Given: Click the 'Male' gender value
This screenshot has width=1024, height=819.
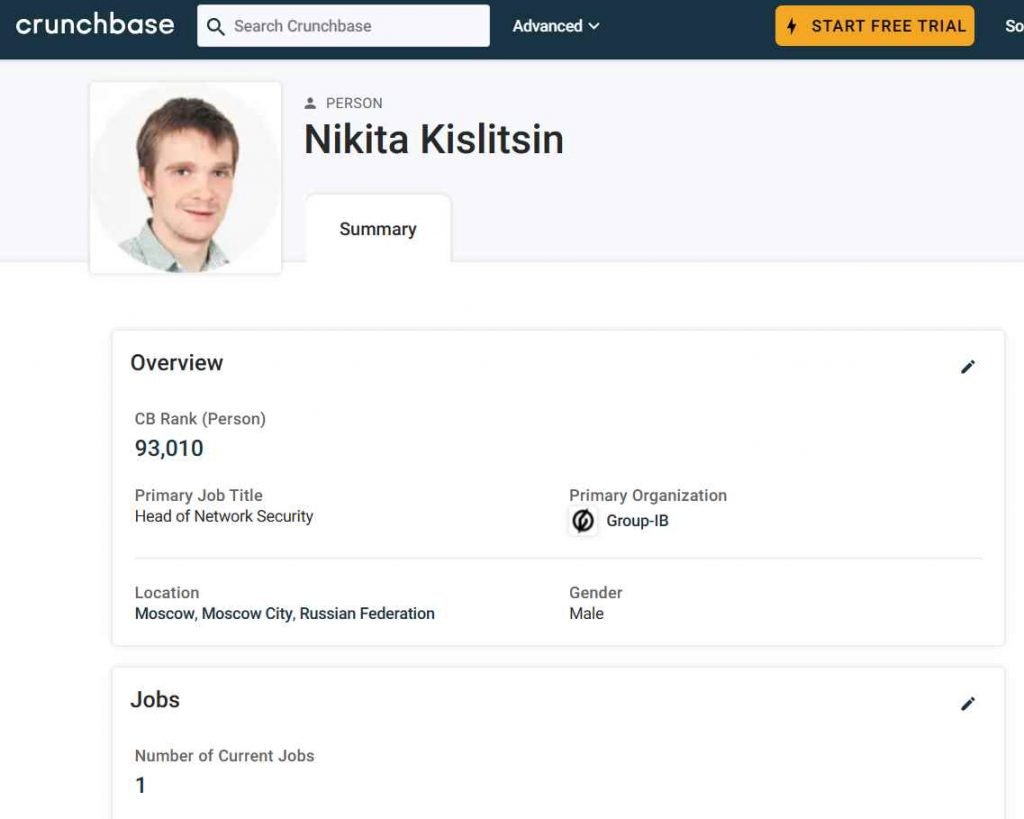Looking at the screenshot, I should (586, 614).
